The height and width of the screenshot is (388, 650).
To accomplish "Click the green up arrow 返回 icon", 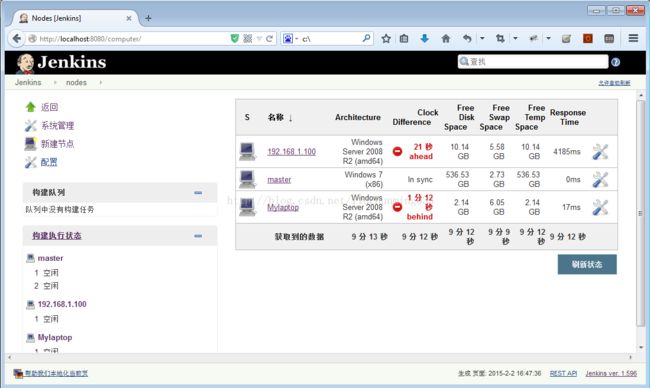I will click(x=30, y=107).
